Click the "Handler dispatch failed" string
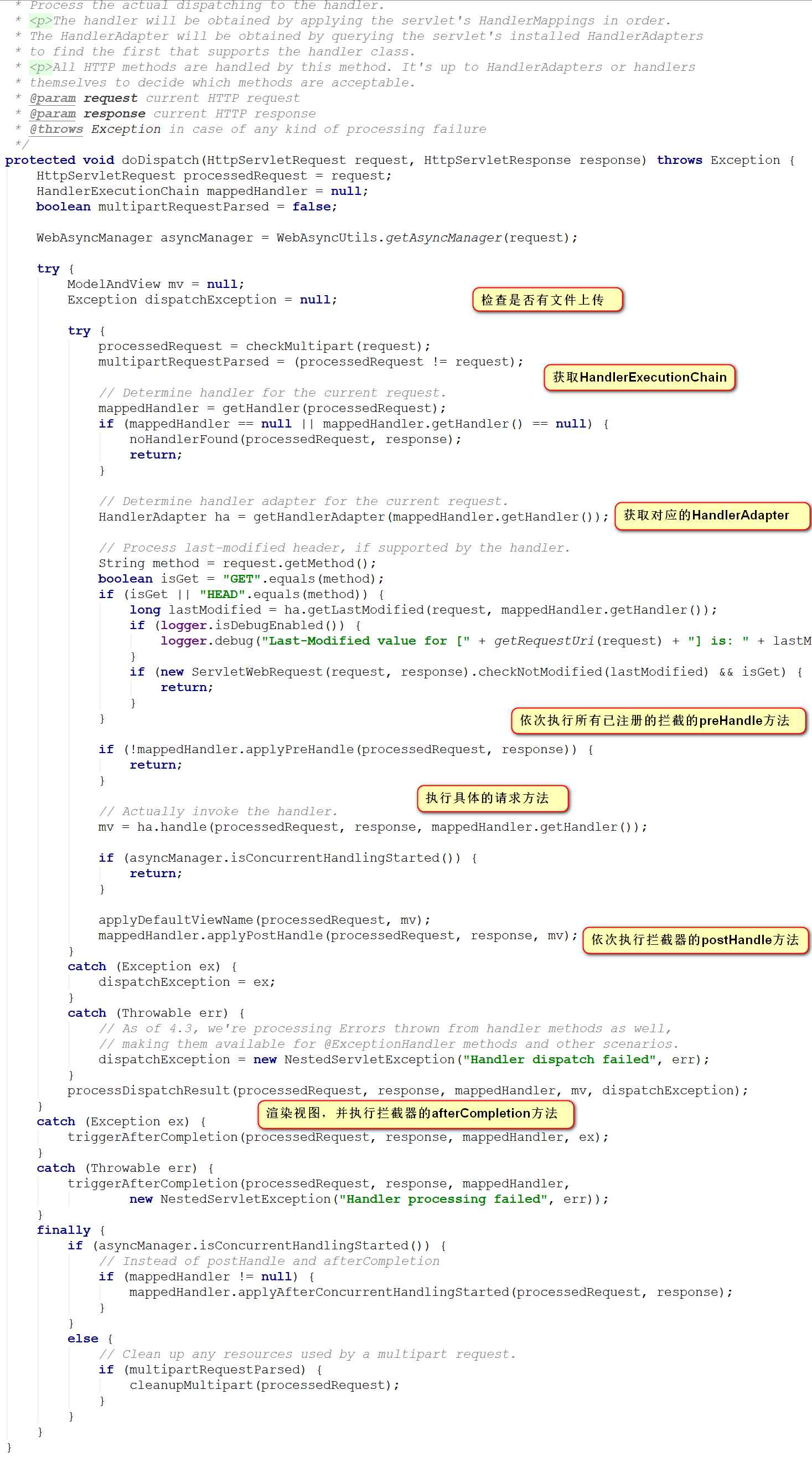Viewport: 812px width, 1467px height. [x=559, y=1059]
